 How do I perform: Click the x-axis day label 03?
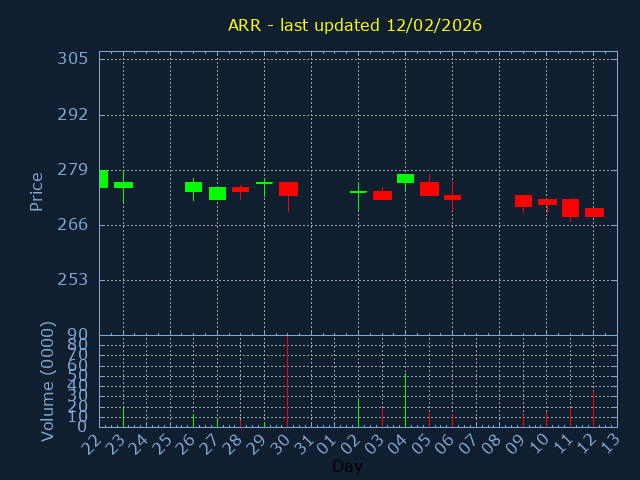[x=374, y=443]
